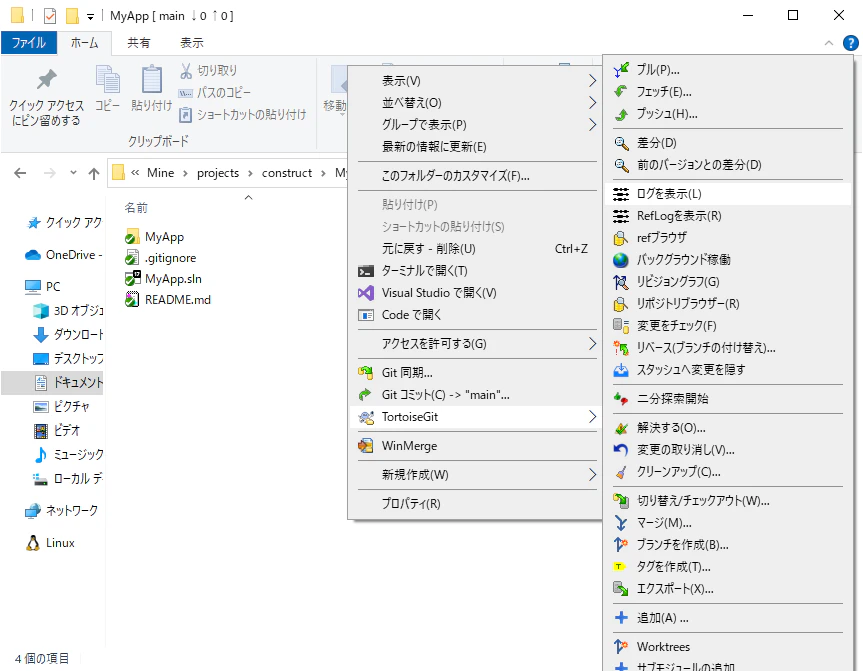Click the マージ icon
The width and height of the screenshot is (863, 671).
[x=621, y=522]
